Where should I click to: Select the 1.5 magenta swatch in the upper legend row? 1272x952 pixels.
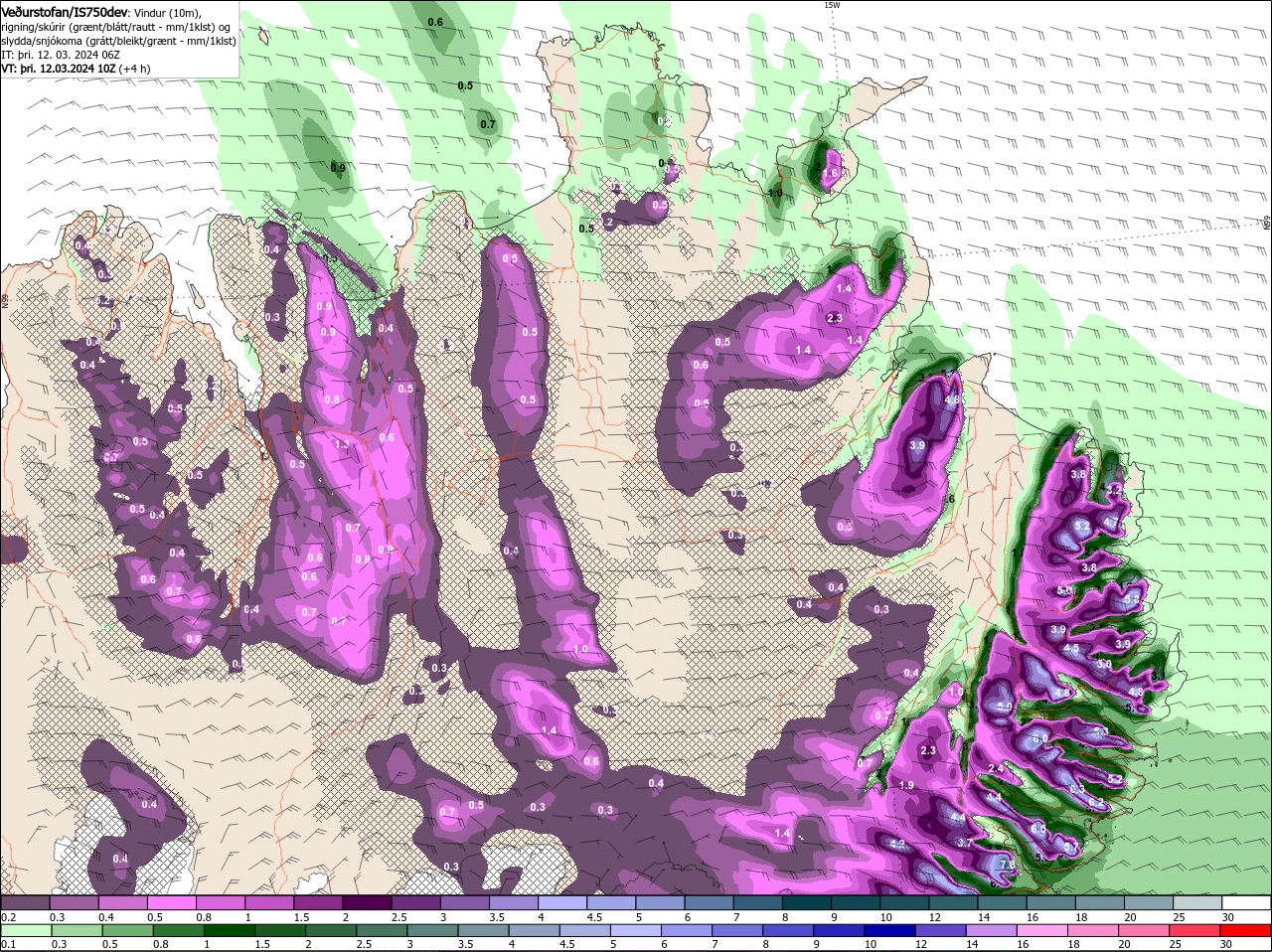[318, 902]
